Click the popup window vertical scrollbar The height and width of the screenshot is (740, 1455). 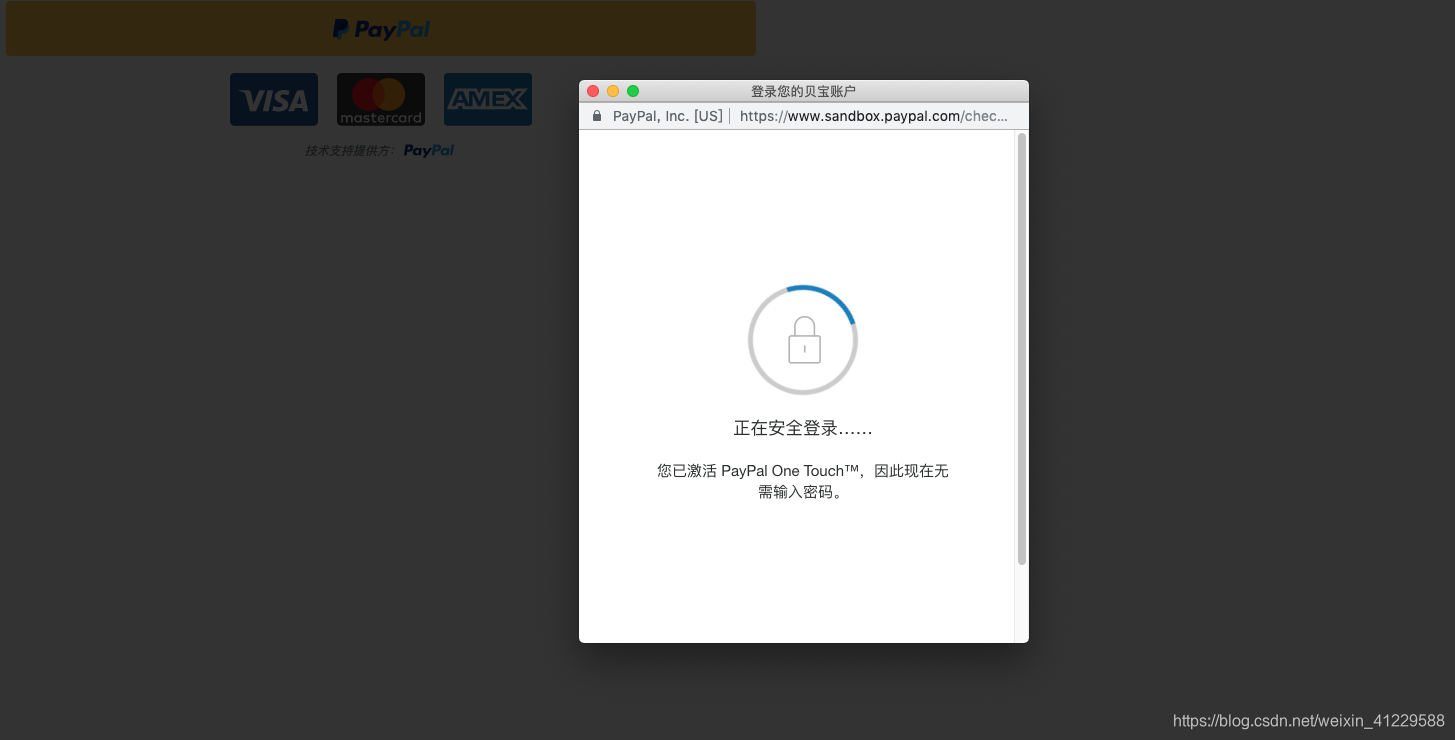[1021, 349]
